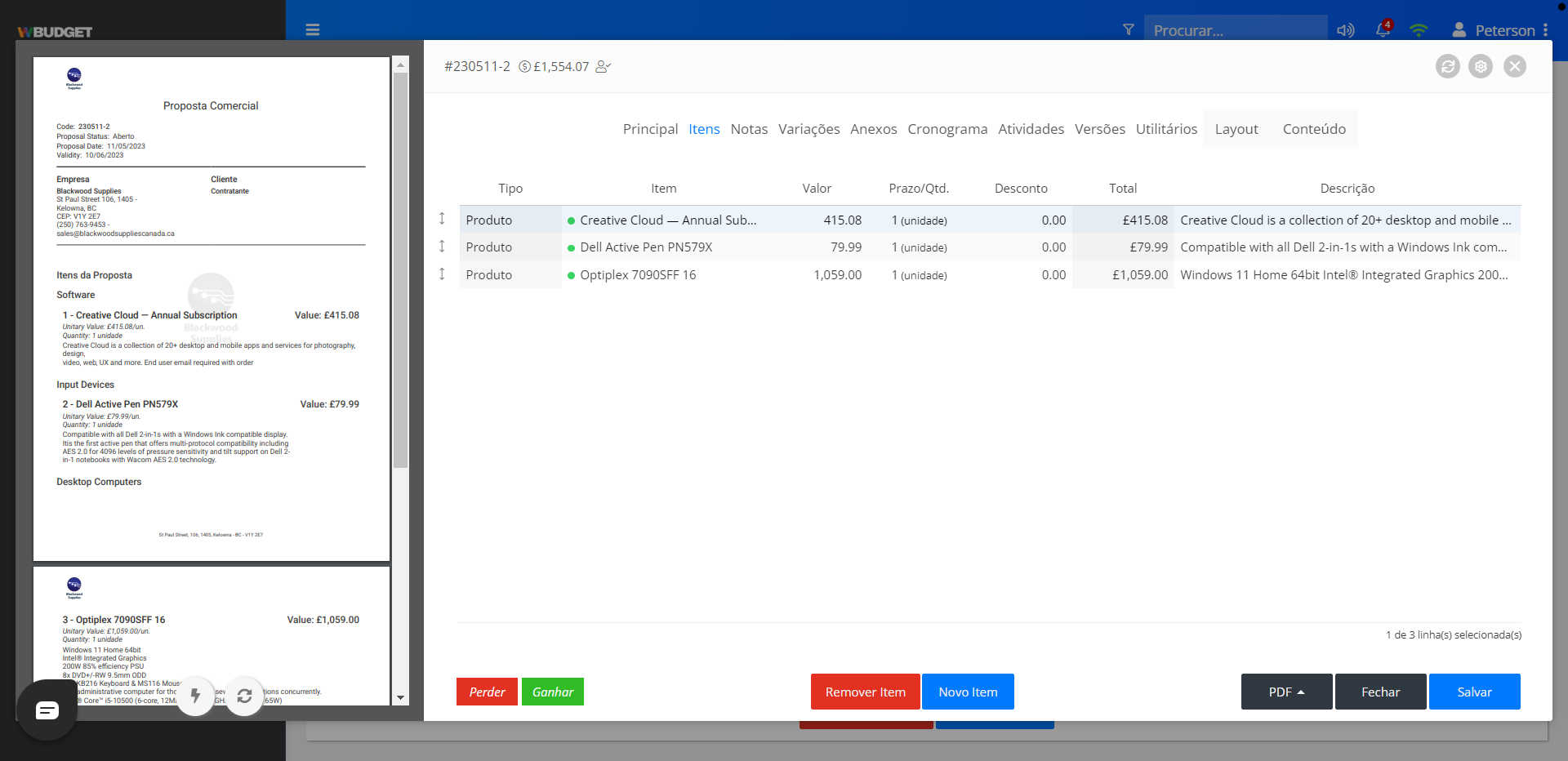Open the vertical dots menu beside Peterson
The image size is (1568, 761).
(1545, 30)
